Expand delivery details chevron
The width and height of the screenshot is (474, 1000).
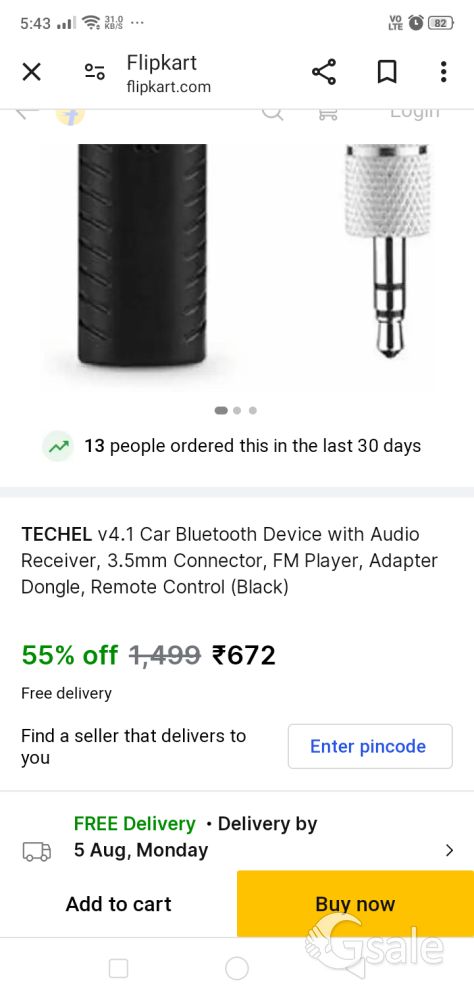click(x=449, y=850)
